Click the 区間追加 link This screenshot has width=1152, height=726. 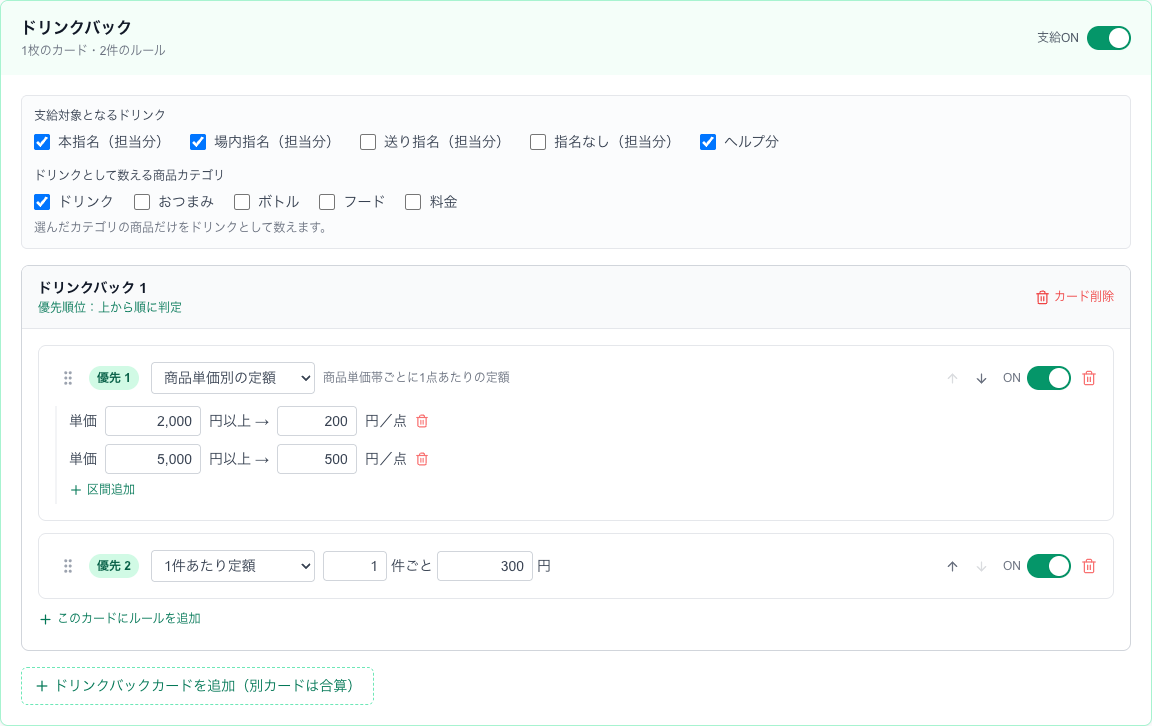click(102, 490)
